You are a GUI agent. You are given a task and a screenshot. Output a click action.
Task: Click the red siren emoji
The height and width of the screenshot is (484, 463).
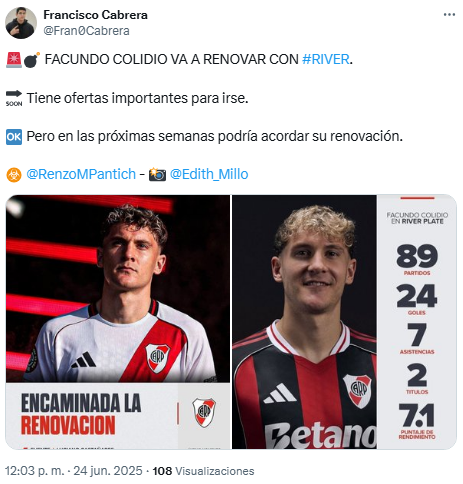click(14, 60)
